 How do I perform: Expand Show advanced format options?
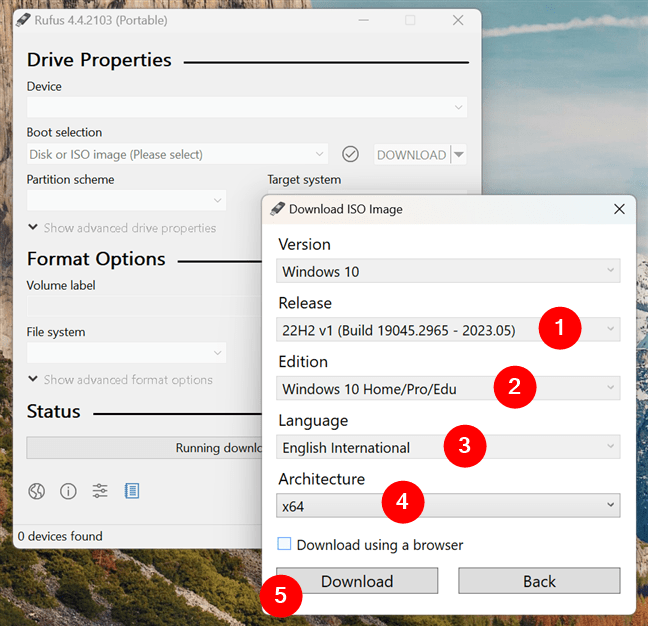[x=120, y=380]
